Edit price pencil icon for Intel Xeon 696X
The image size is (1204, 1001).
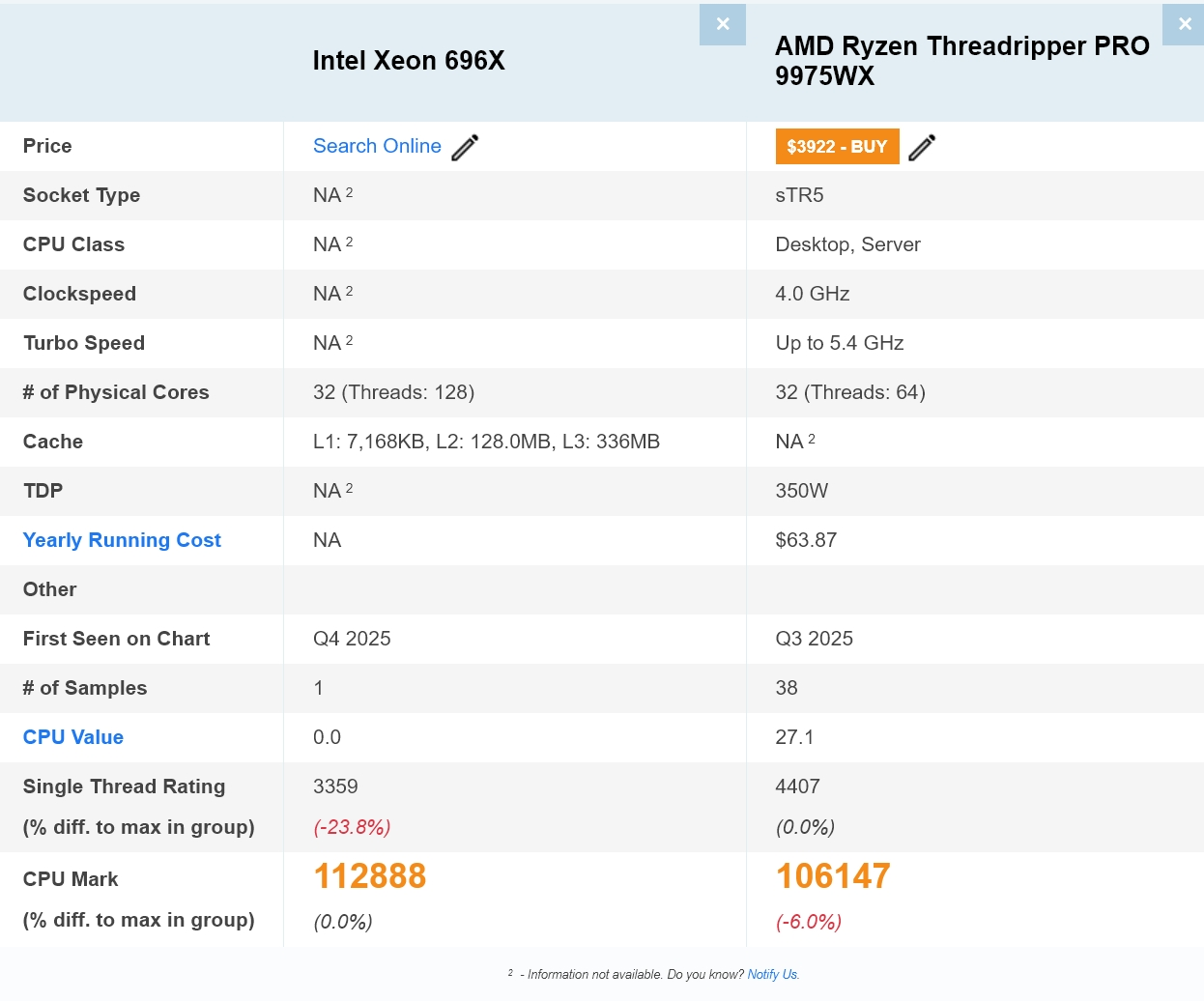pyautogui.click(x=465, y=147)
